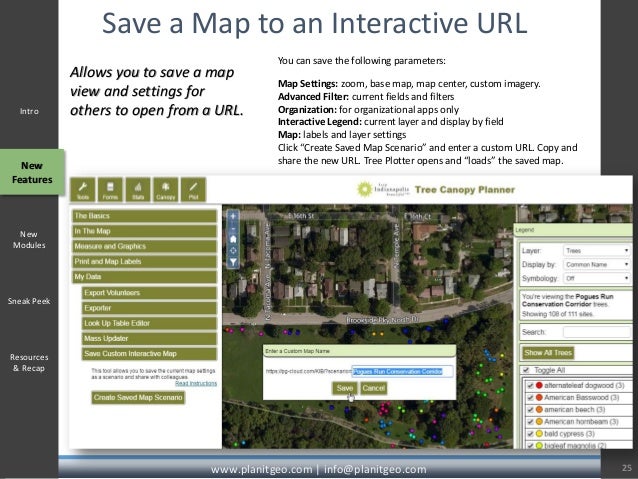
Task: Click the custom map name input field
Action: [402, 372]
